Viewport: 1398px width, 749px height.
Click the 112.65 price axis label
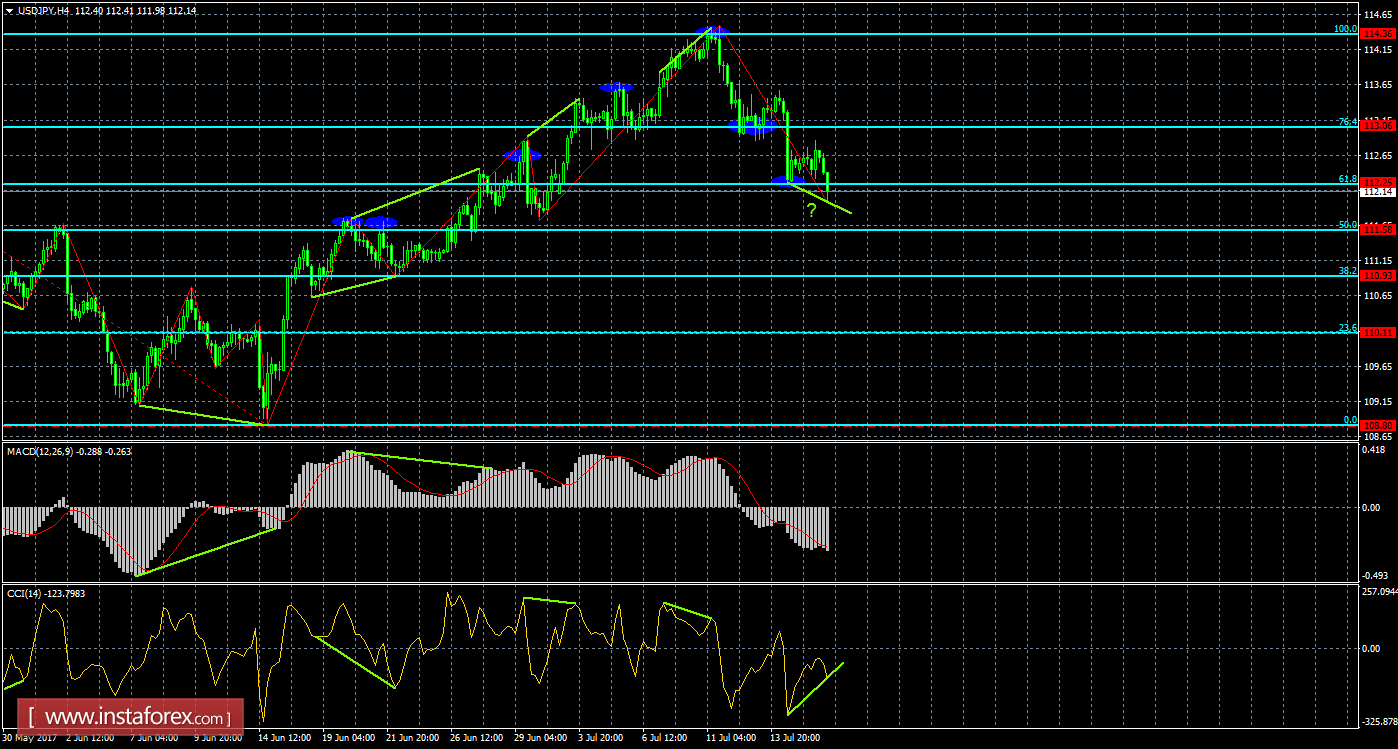tap(1378, 155)
